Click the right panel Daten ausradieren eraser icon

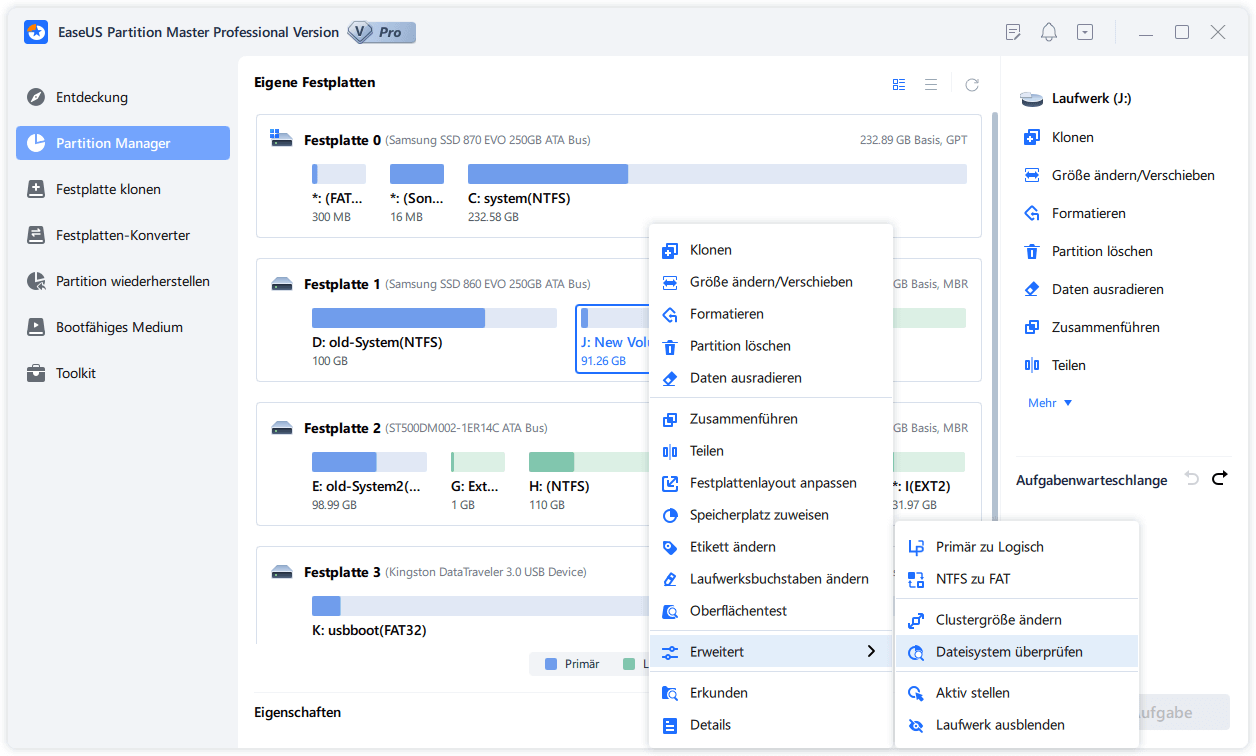coord(1032,289)
